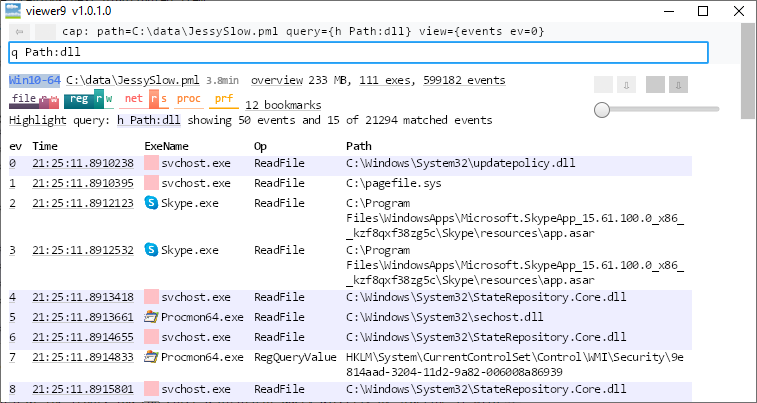The width and height of the screenshot is (757, 403).
Task: Toggle the file events filter
Action: 24,99
